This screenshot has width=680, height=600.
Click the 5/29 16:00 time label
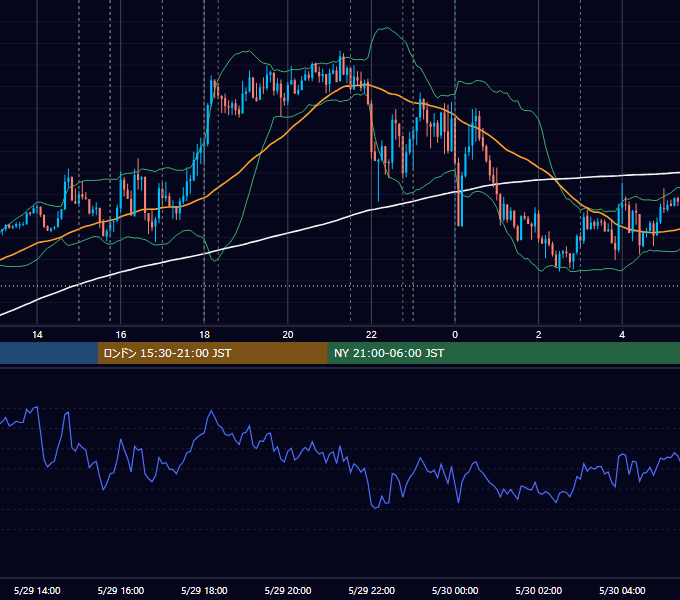pos(121,590)
